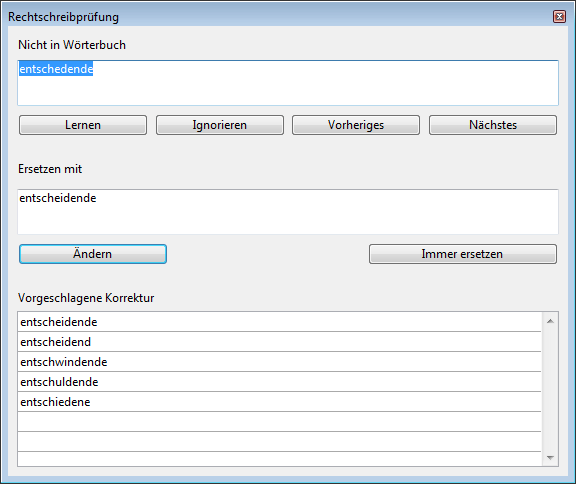The image size is (576, 484).
Task: Click the scroll down arrow of suggestions
Action: 550,458
